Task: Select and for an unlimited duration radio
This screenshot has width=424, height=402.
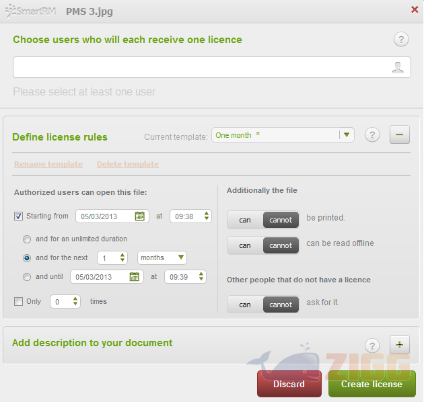Action: (27, 239)
